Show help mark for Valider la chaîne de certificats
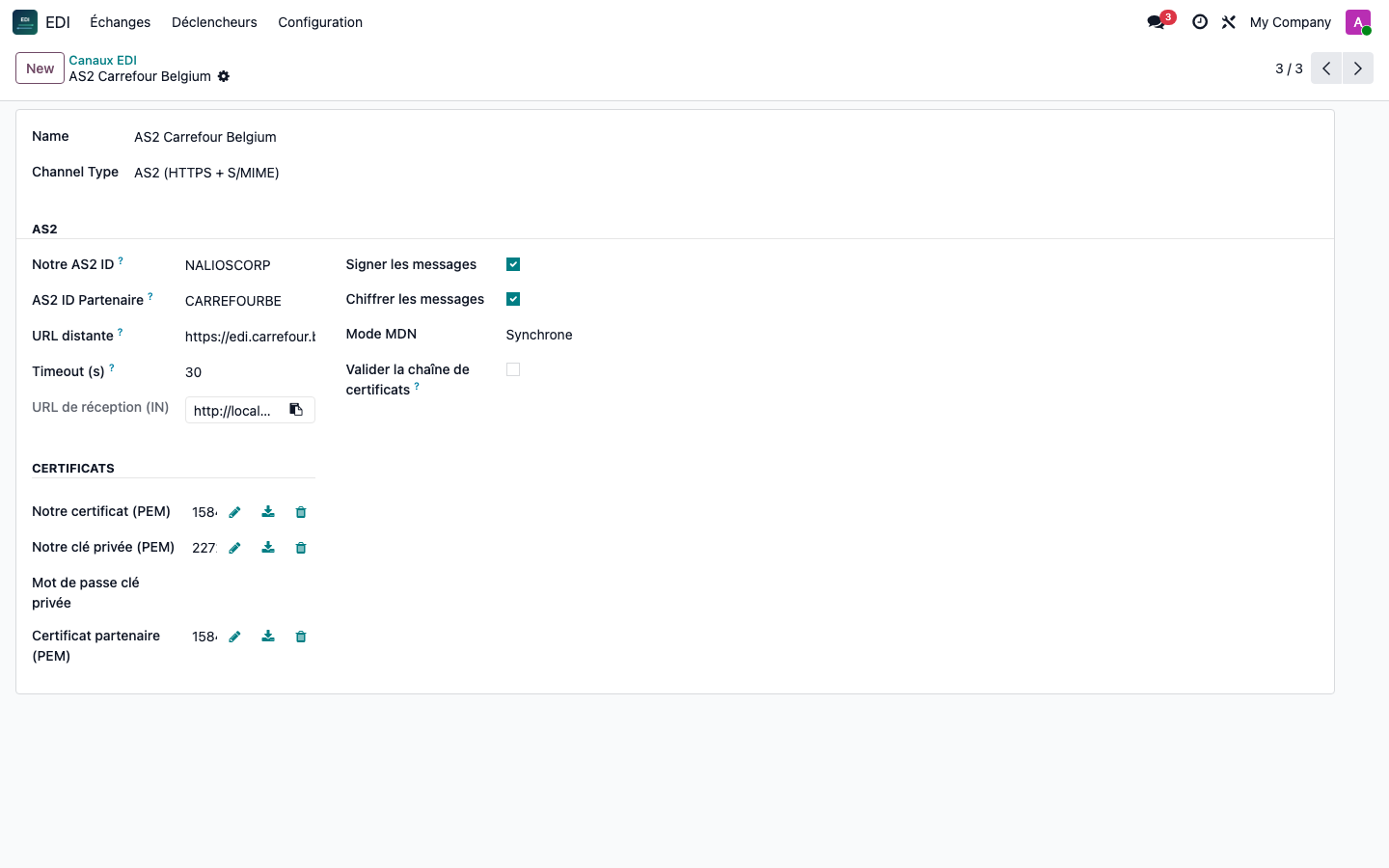Screen dimensions: 1389x868 [417, 386]
